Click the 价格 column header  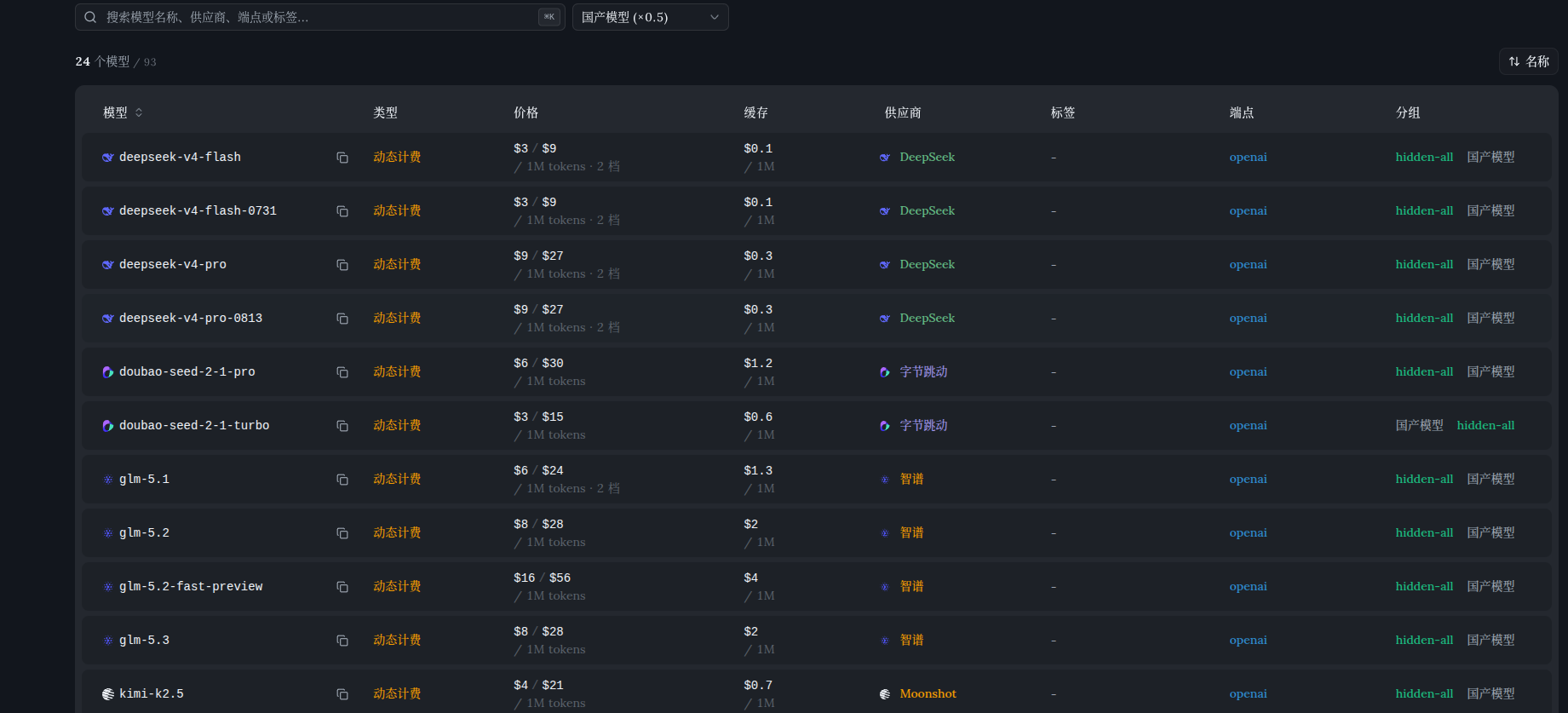pos(526,112)
